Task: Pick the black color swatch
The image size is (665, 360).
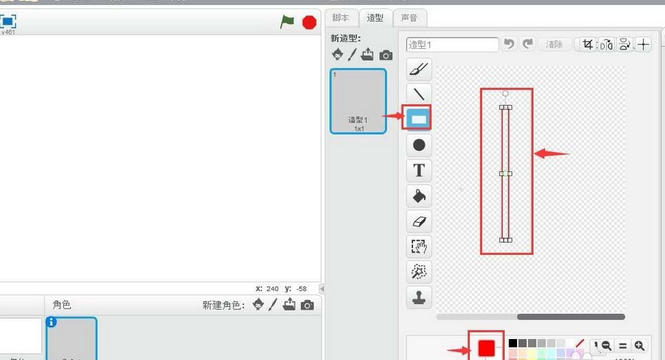Action: point(513,343)
